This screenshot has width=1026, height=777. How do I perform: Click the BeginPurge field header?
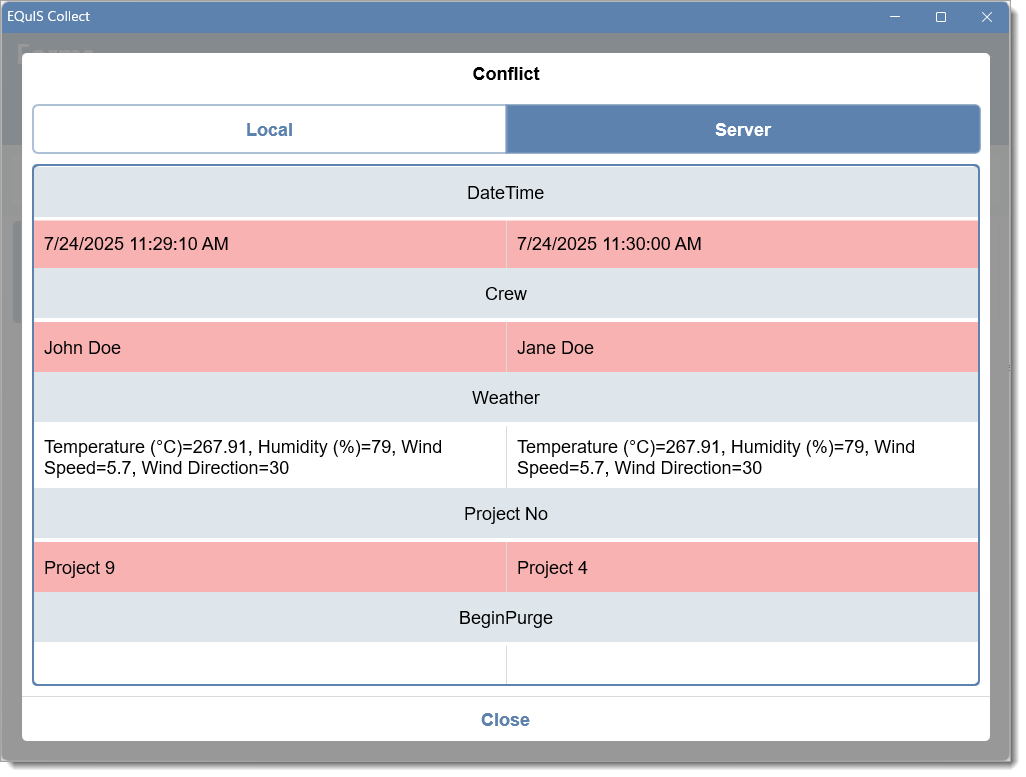(506, 617)
